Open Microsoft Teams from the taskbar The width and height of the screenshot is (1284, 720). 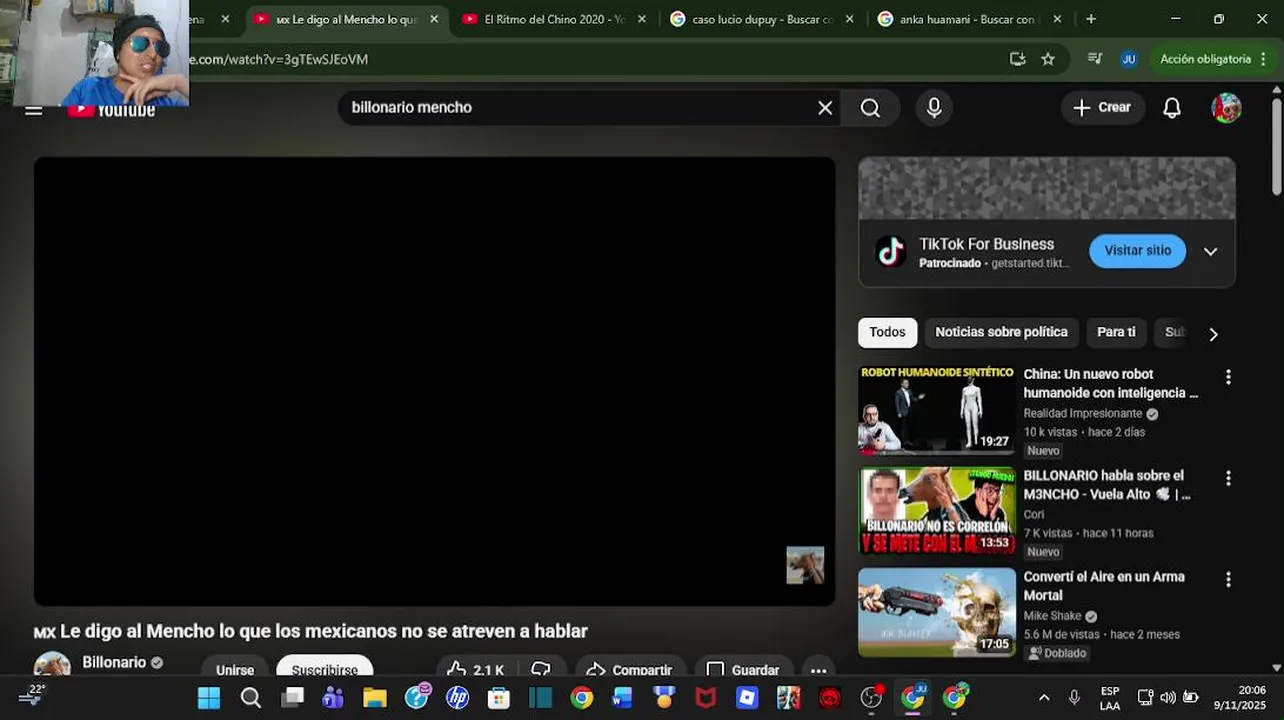[x=333, y=698]
